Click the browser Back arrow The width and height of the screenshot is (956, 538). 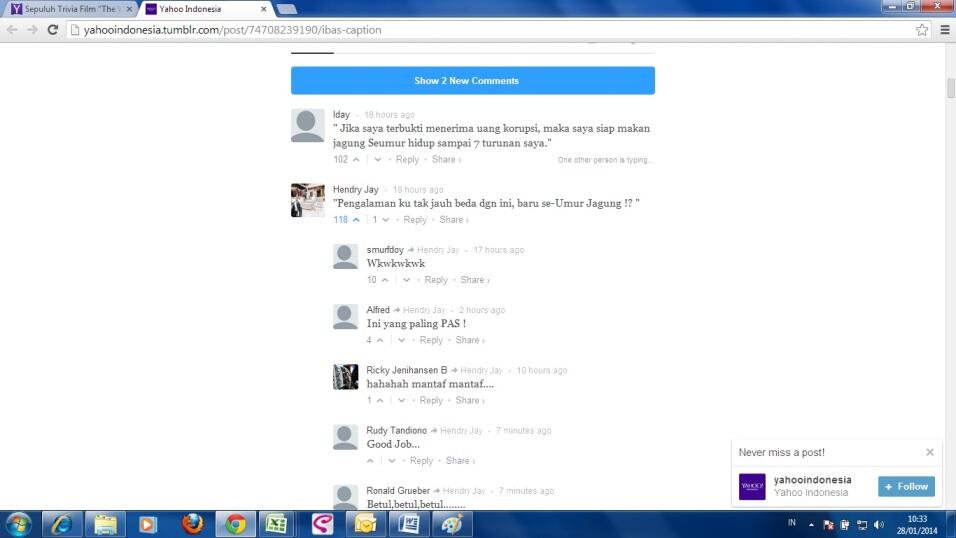click(12, 29)
